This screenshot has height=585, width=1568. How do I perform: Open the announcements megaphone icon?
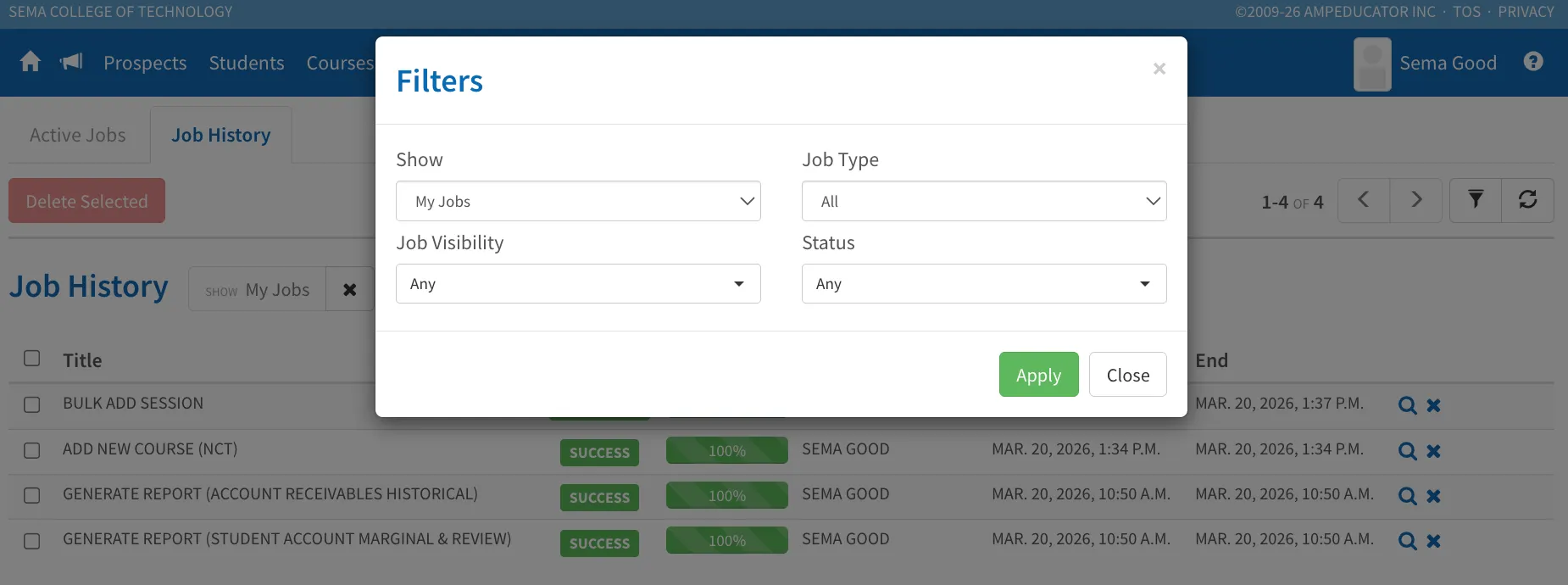point(71,62)
